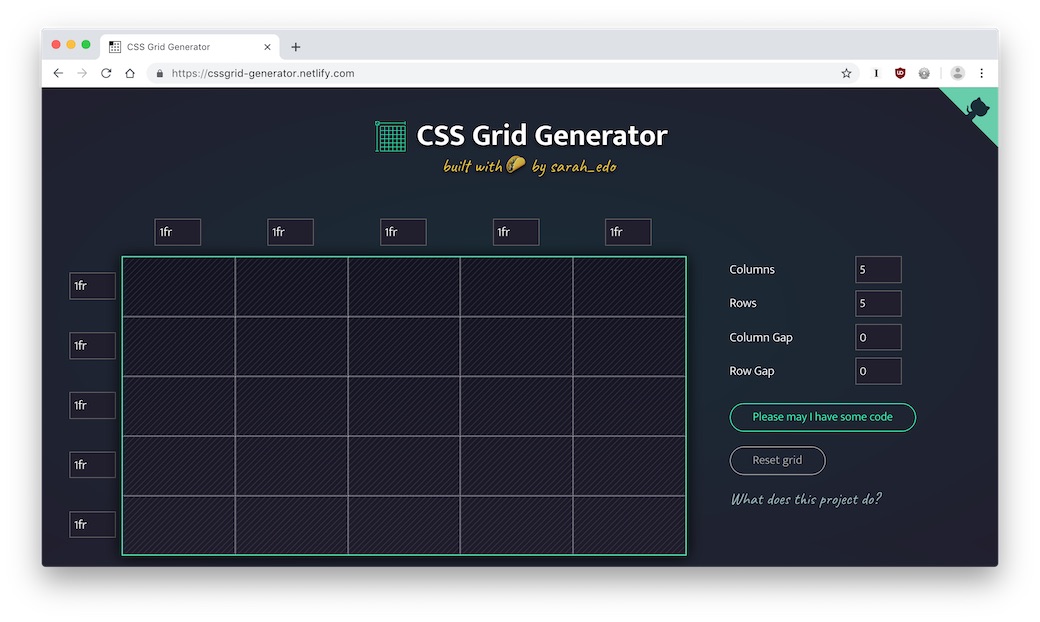Select the top-right grid cell
Viewport: 1040px width, 622px height.
(629, 287)
